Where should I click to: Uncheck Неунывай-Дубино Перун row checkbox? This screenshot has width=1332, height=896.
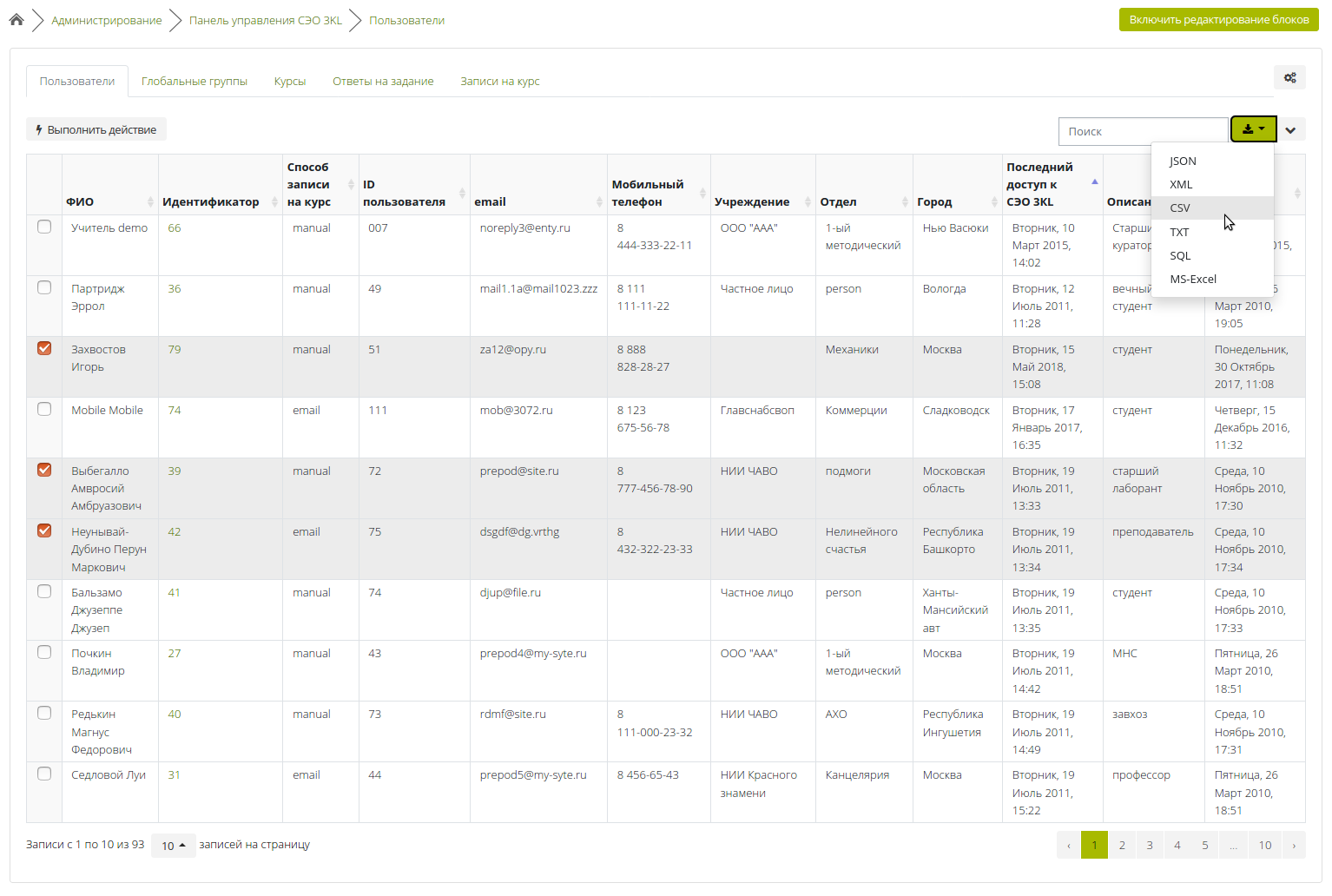[x=44, y=530]
